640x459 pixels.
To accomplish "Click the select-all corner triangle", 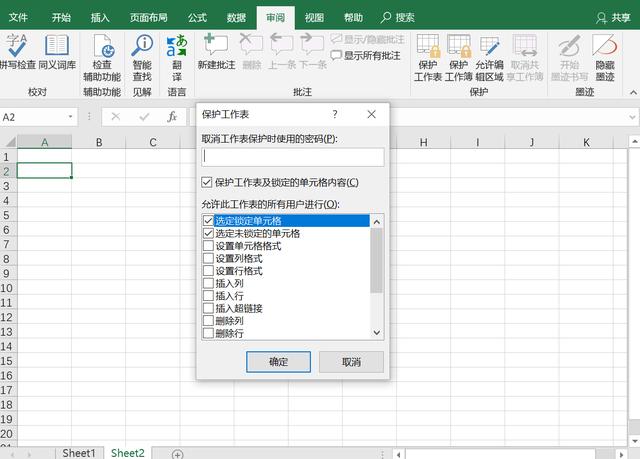I will tap(9, 142).
